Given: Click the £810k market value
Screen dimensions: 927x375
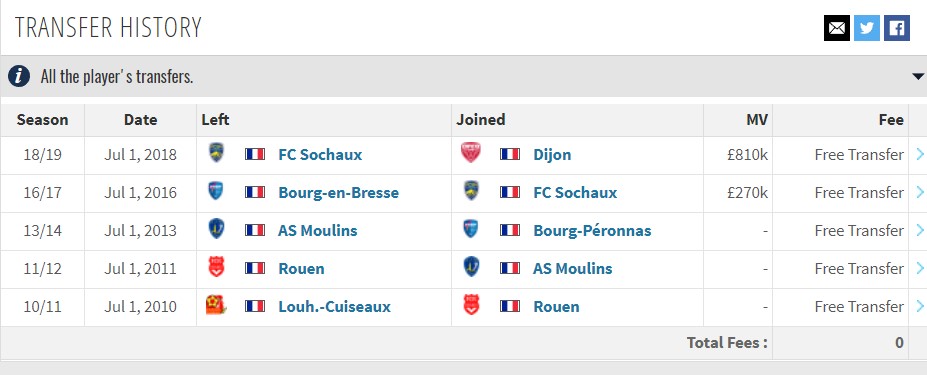Looking at the screenshot, I should point(747,155).
